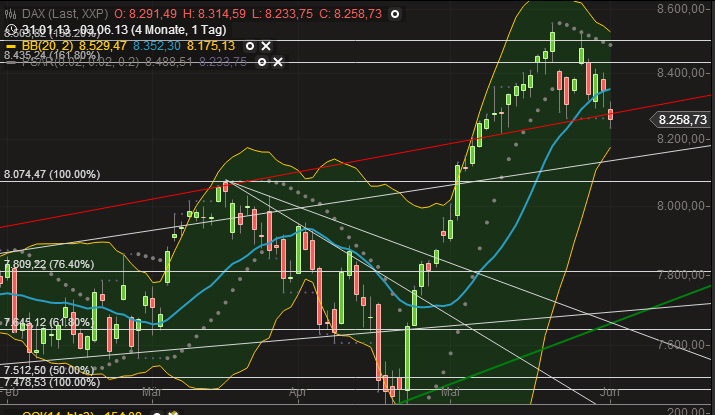The image size is (715, 415).
Task: Remove the PSAR indicator with X
Action: coord(278,62)
